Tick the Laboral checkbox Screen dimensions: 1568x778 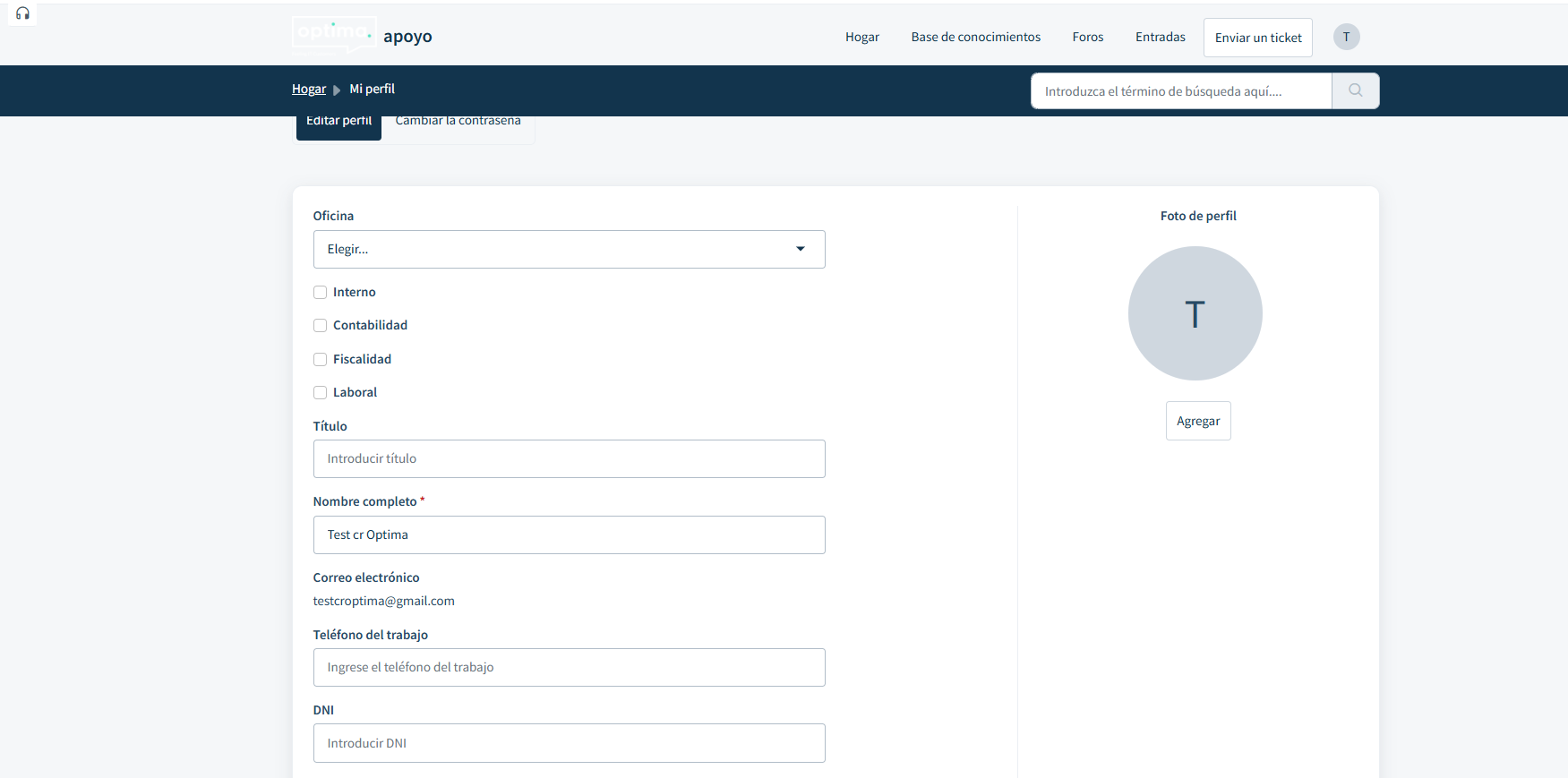[x=320, y=393]
